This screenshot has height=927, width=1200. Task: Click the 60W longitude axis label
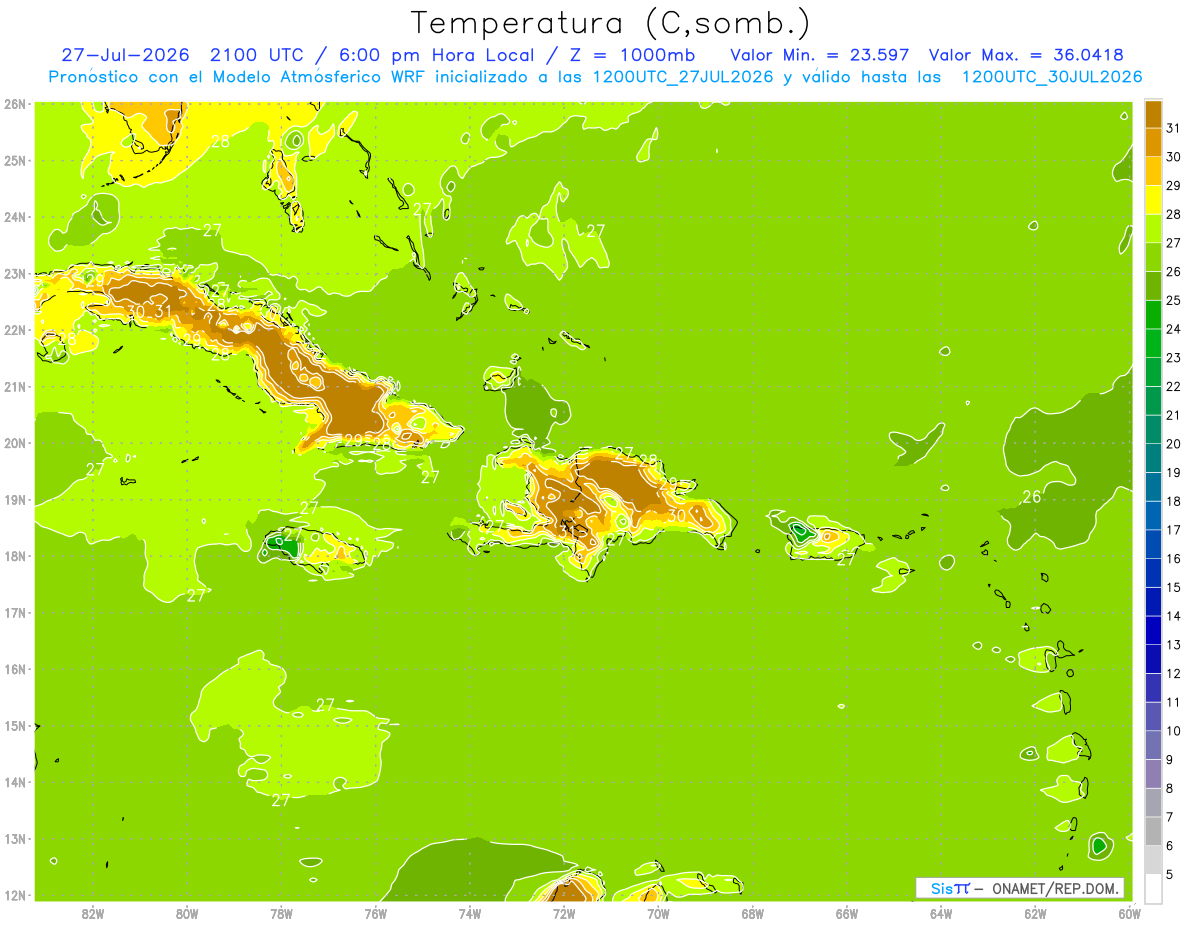coord(1129,912)
